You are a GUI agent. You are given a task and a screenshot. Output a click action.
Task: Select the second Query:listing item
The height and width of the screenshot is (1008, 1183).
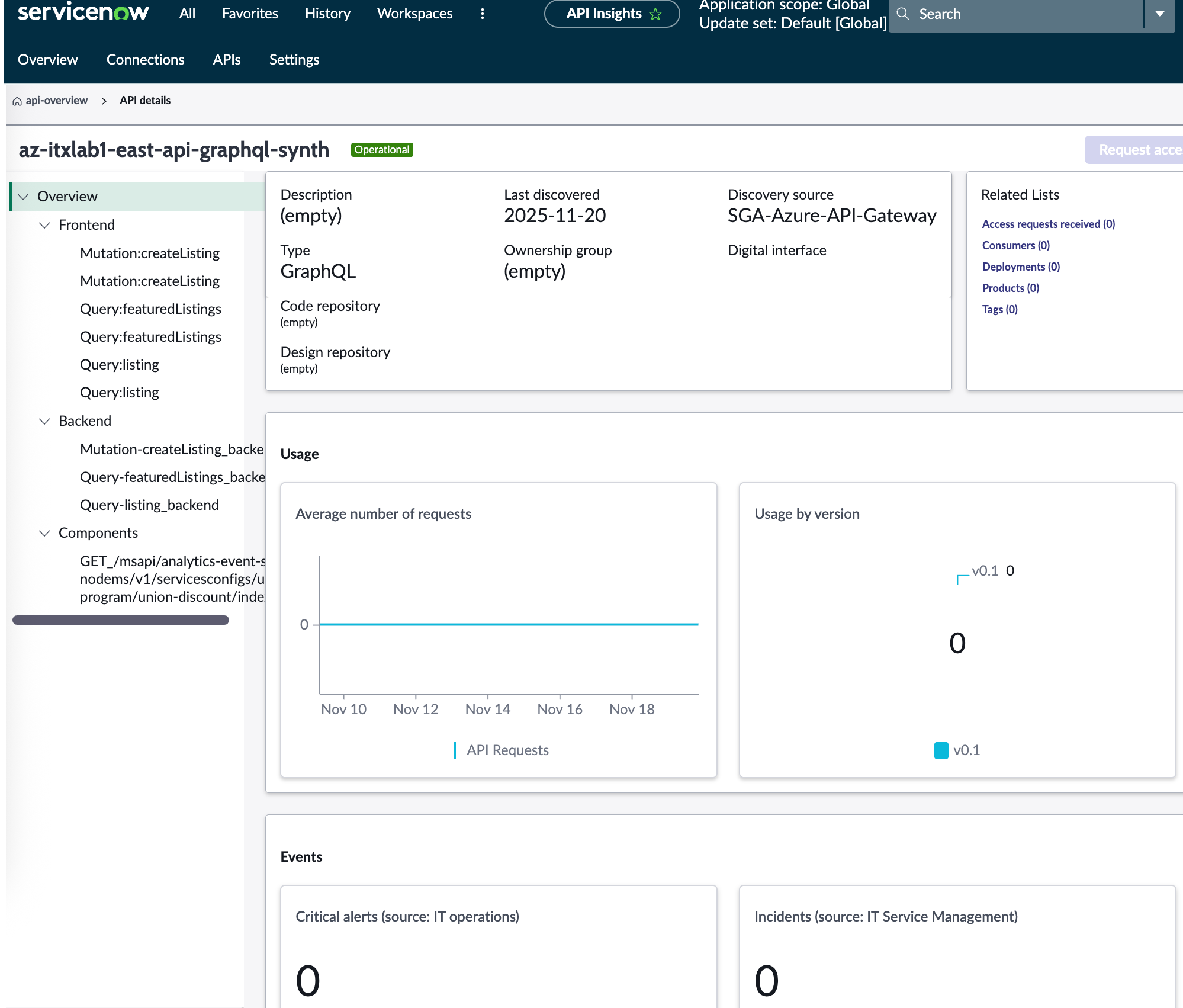120,393
